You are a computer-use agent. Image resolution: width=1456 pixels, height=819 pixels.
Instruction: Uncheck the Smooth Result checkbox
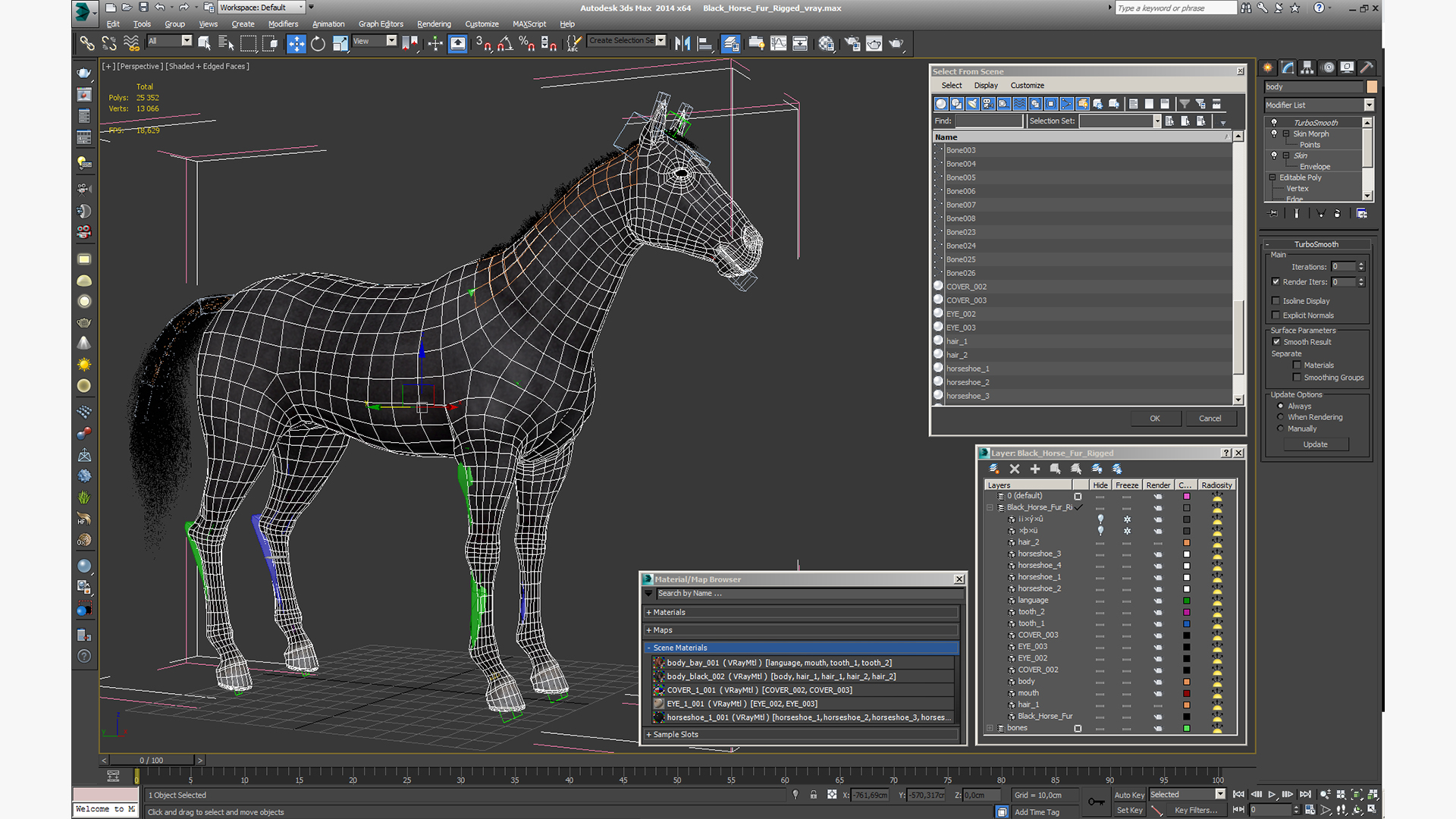tap(1276, 342)
